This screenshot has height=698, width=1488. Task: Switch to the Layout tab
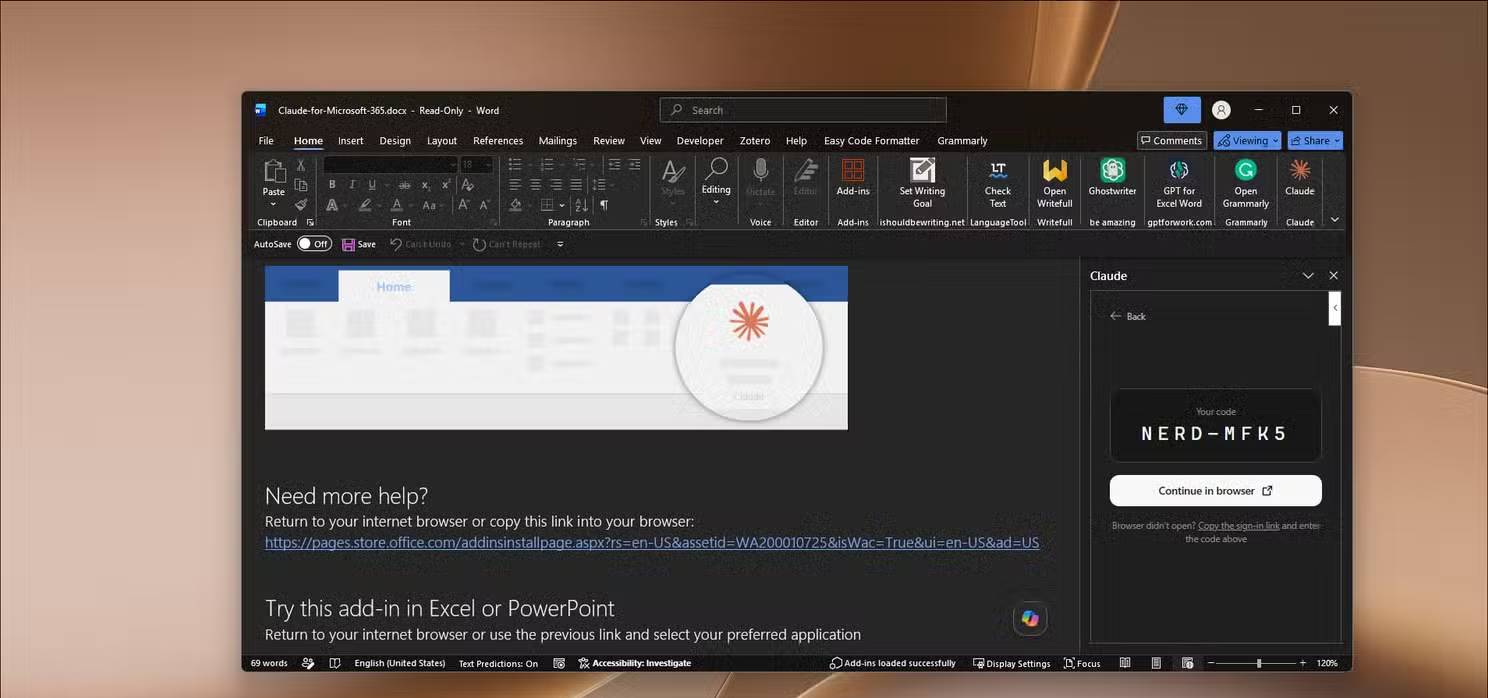(x=441, y=141)
